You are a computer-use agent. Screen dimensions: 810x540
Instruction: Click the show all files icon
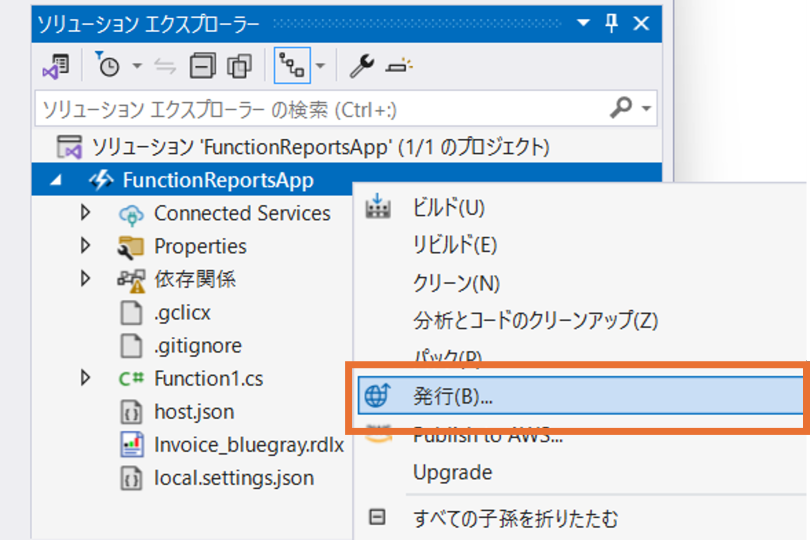point(239,66)
